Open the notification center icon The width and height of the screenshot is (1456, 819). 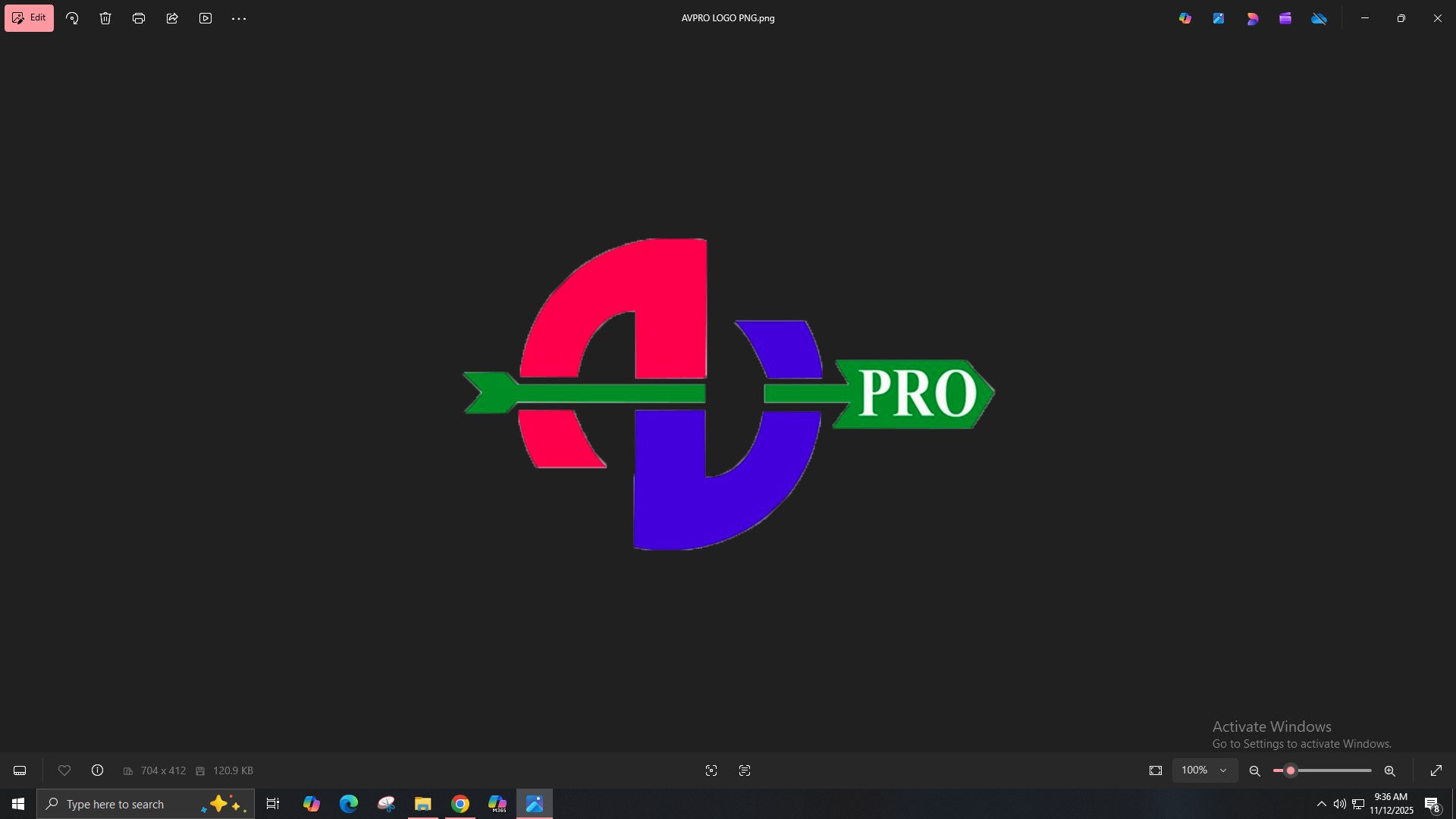(1432, 804)
